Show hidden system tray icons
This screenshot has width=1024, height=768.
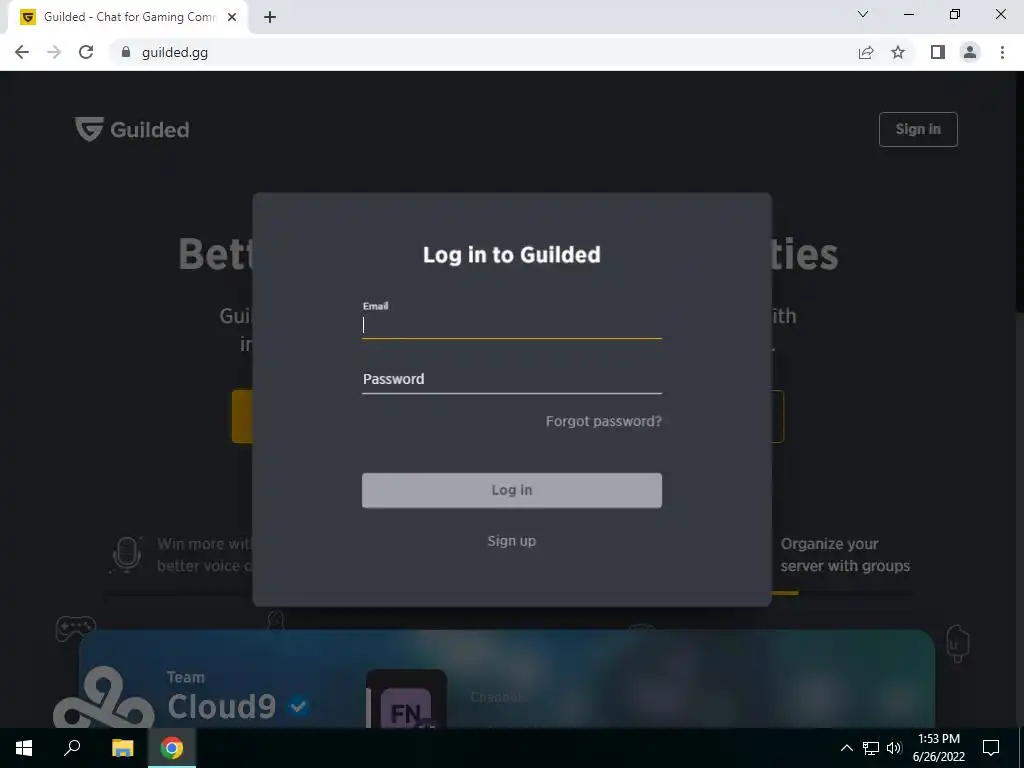click(846, 748)
